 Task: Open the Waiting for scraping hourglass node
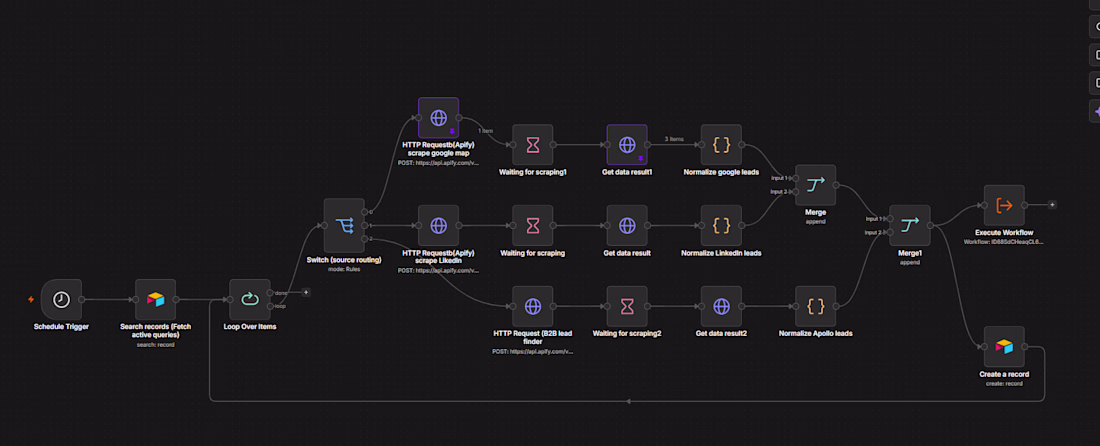tap(533, 225)
